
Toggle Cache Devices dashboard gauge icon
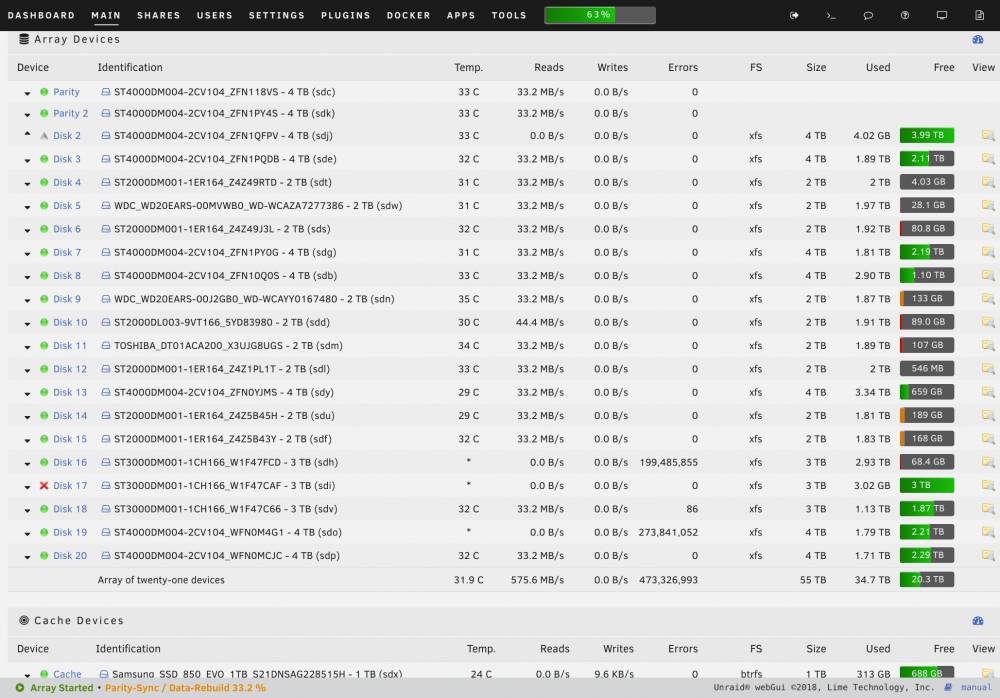tap(978, 621)
